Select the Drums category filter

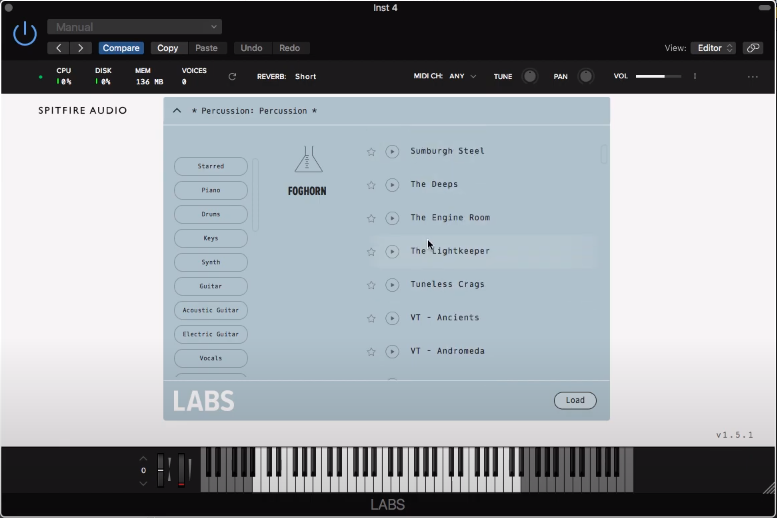point(211,214)
